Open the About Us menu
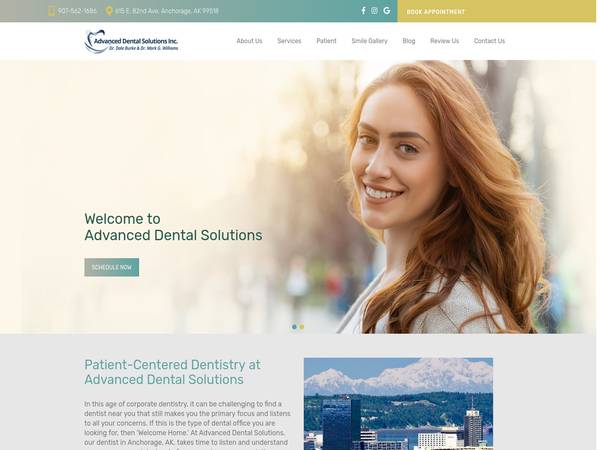 [x=249, y=41]
